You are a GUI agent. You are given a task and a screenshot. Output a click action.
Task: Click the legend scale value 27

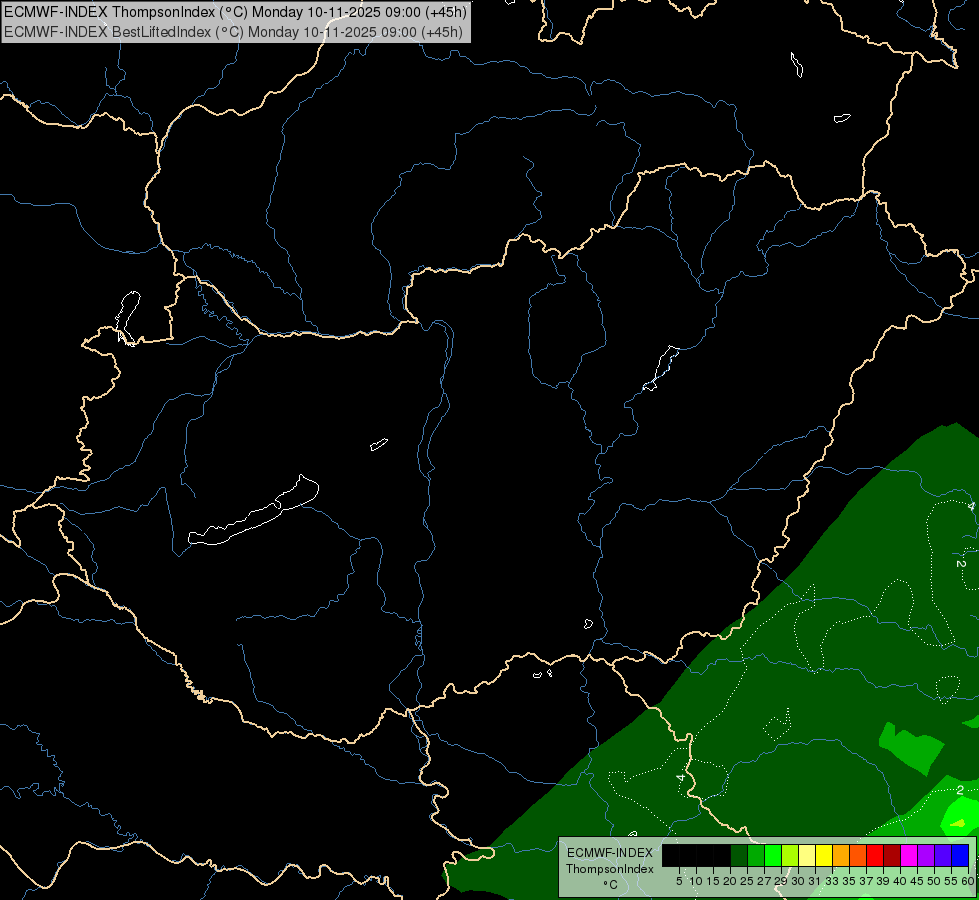tap(764, 881)
